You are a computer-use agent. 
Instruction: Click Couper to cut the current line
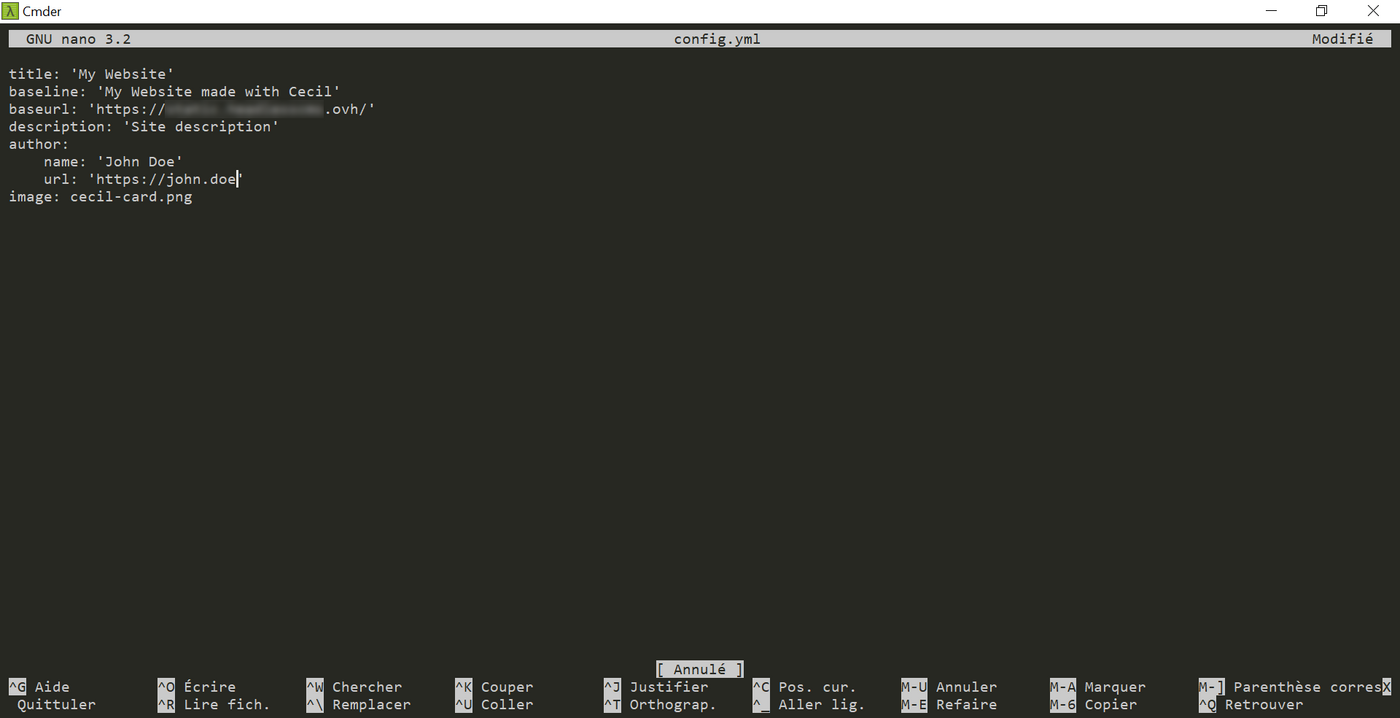pyautogui.click(x=507, y=687)
